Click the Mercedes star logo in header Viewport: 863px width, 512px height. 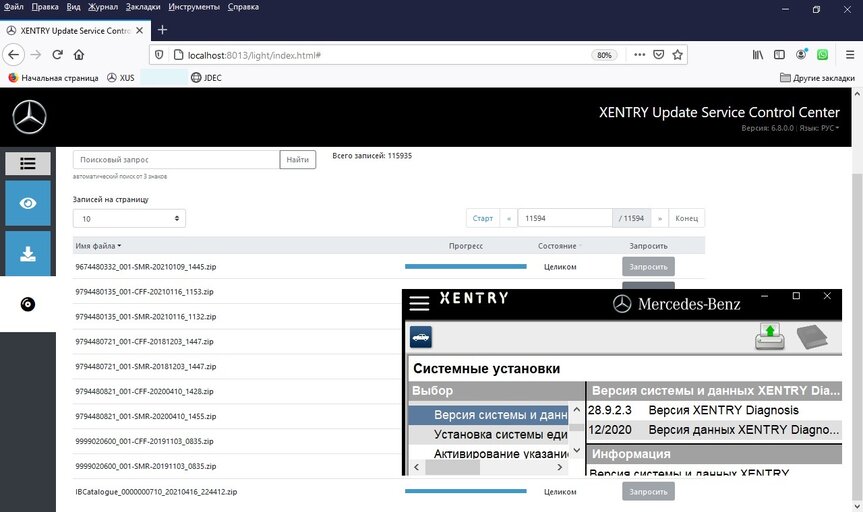(x=29, y=117)
